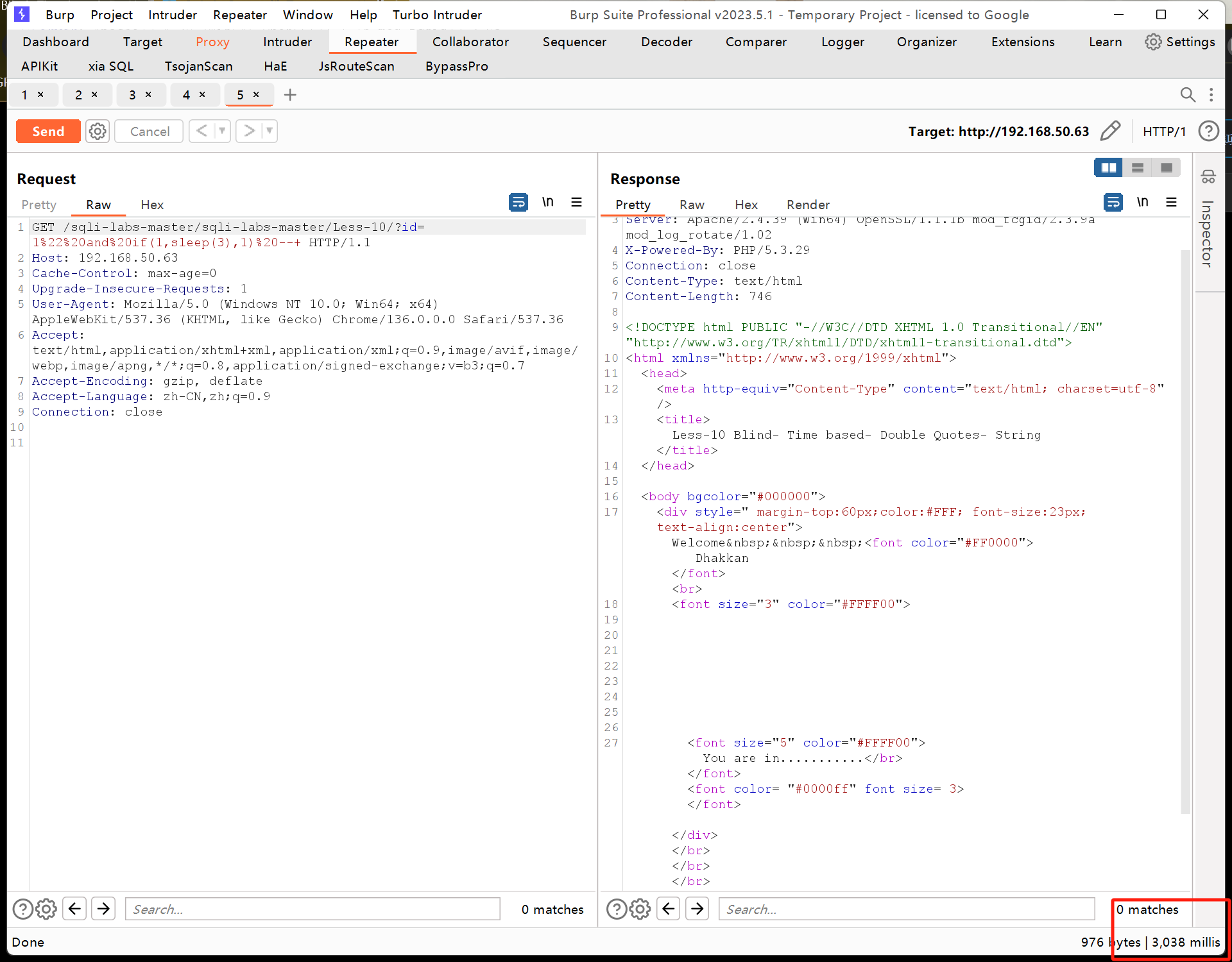Click the Request search input field

click(x=312, y=909)
